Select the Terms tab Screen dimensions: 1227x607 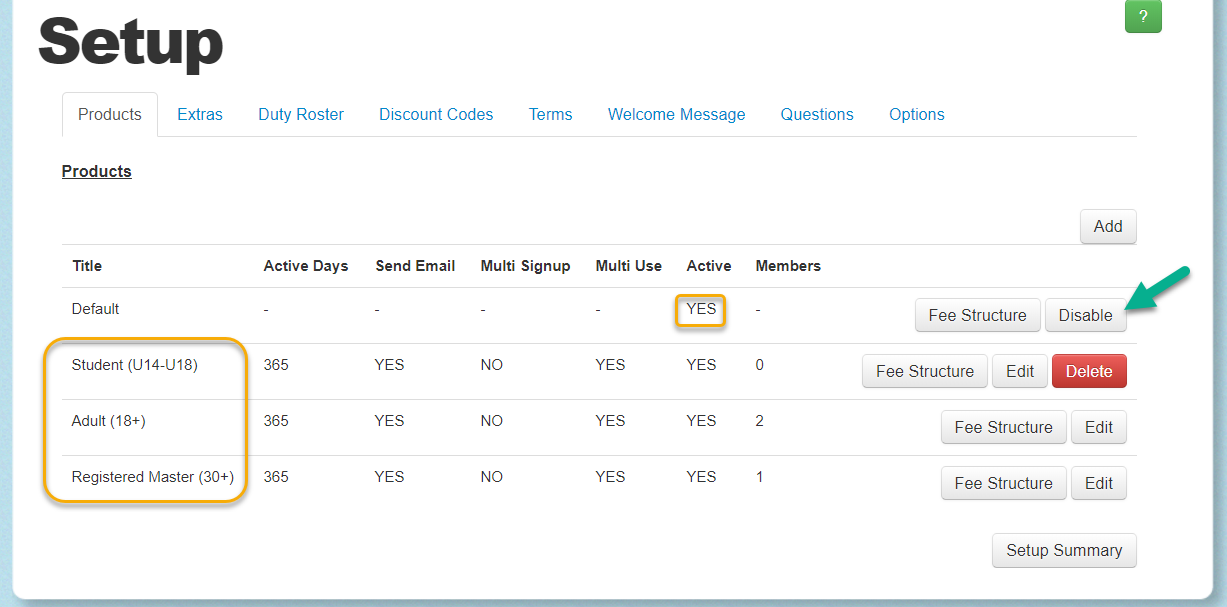pyautogui.click(x=551, y=114)
